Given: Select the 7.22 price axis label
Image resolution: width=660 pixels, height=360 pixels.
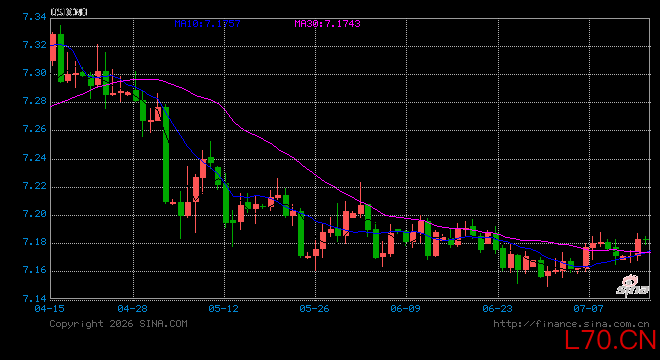Looking at the screenshot, I should tap(35, 186).
